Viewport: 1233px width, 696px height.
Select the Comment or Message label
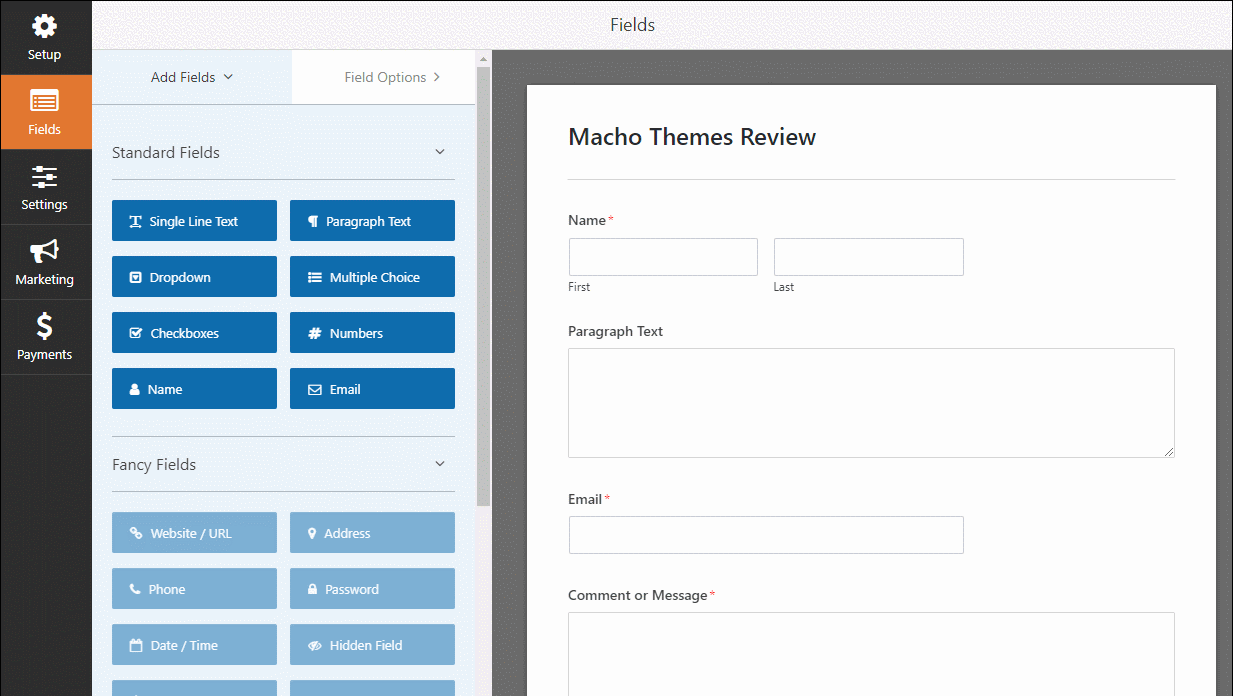[637, 595]
